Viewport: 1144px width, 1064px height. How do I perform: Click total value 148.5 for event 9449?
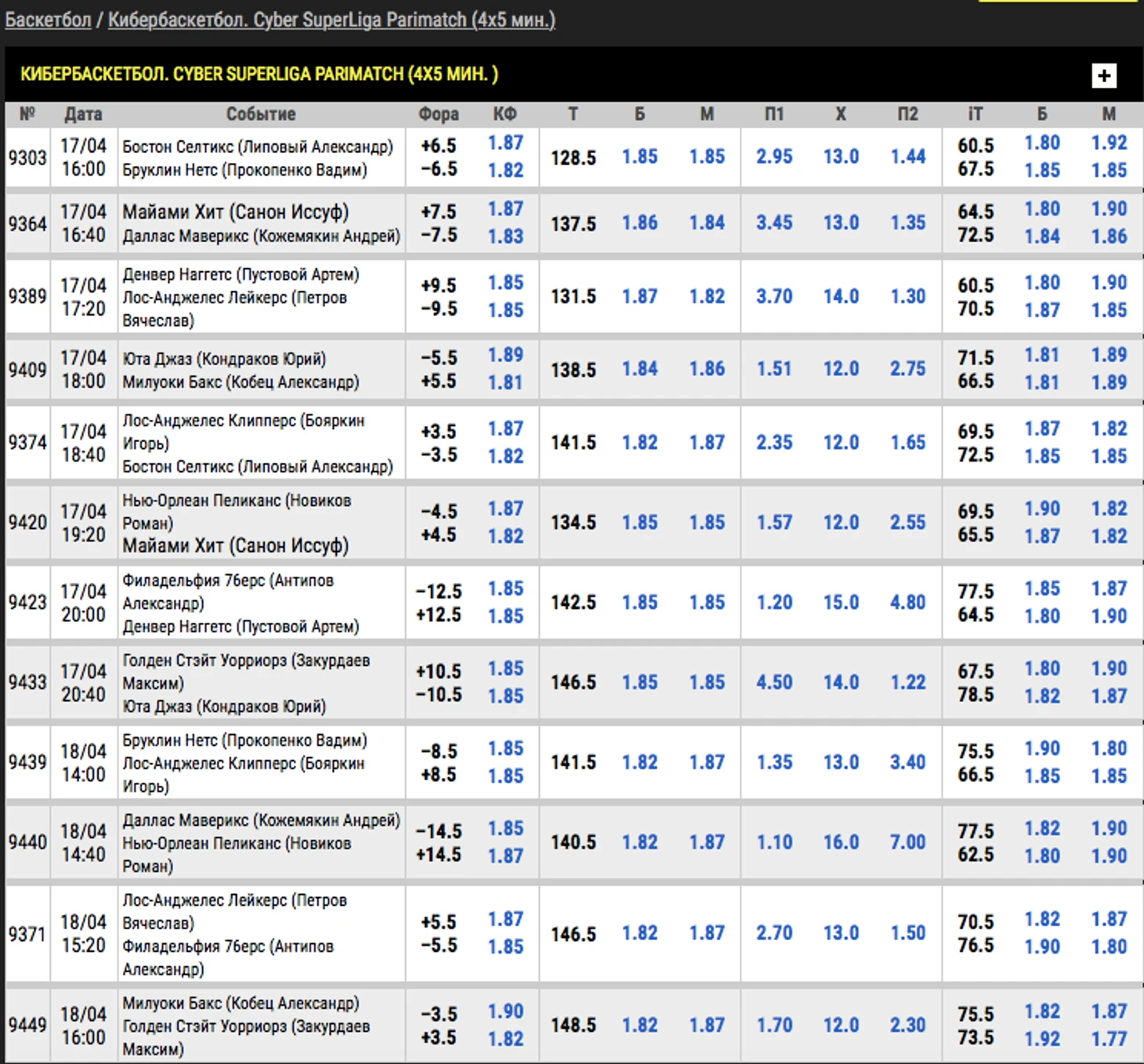coord(573,1025)
